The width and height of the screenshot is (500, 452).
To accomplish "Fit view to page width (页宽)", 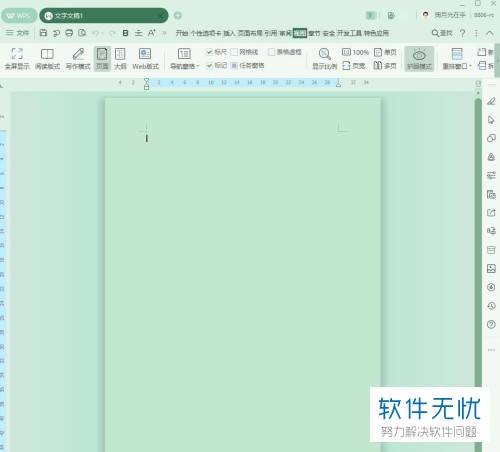I will point(354,65).
